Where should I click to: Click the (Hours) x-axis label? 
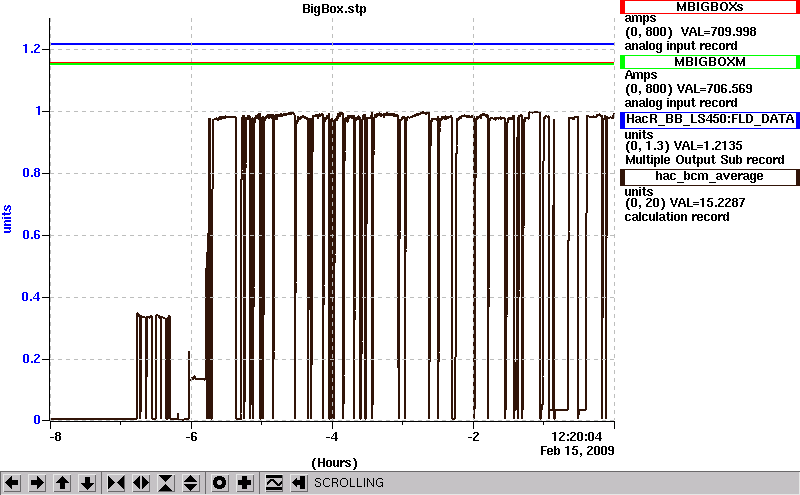pyautogui.click(x=334, y=463)
